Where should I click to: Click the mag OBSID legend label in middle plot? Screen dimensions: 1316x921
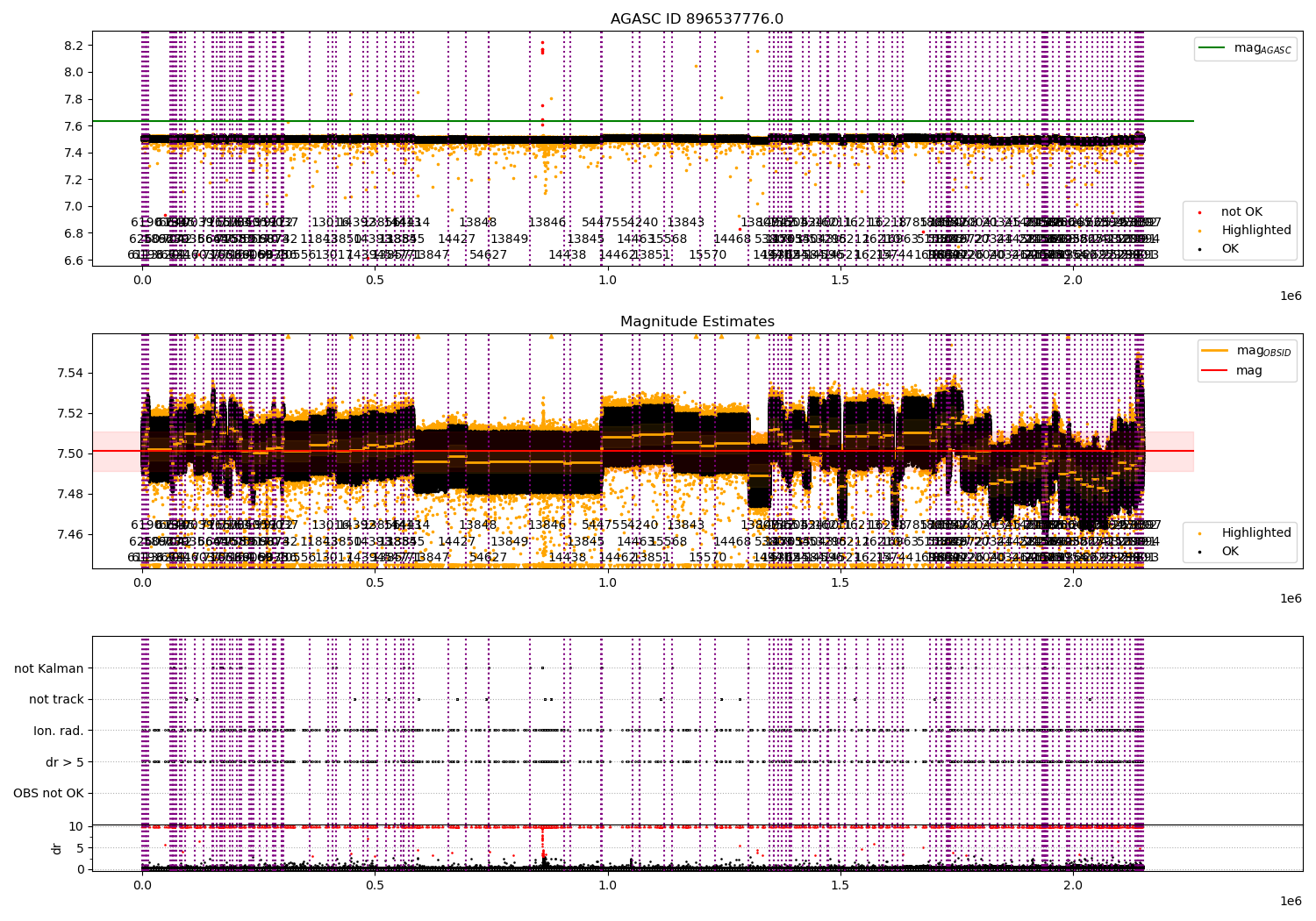pos(1263,351)
